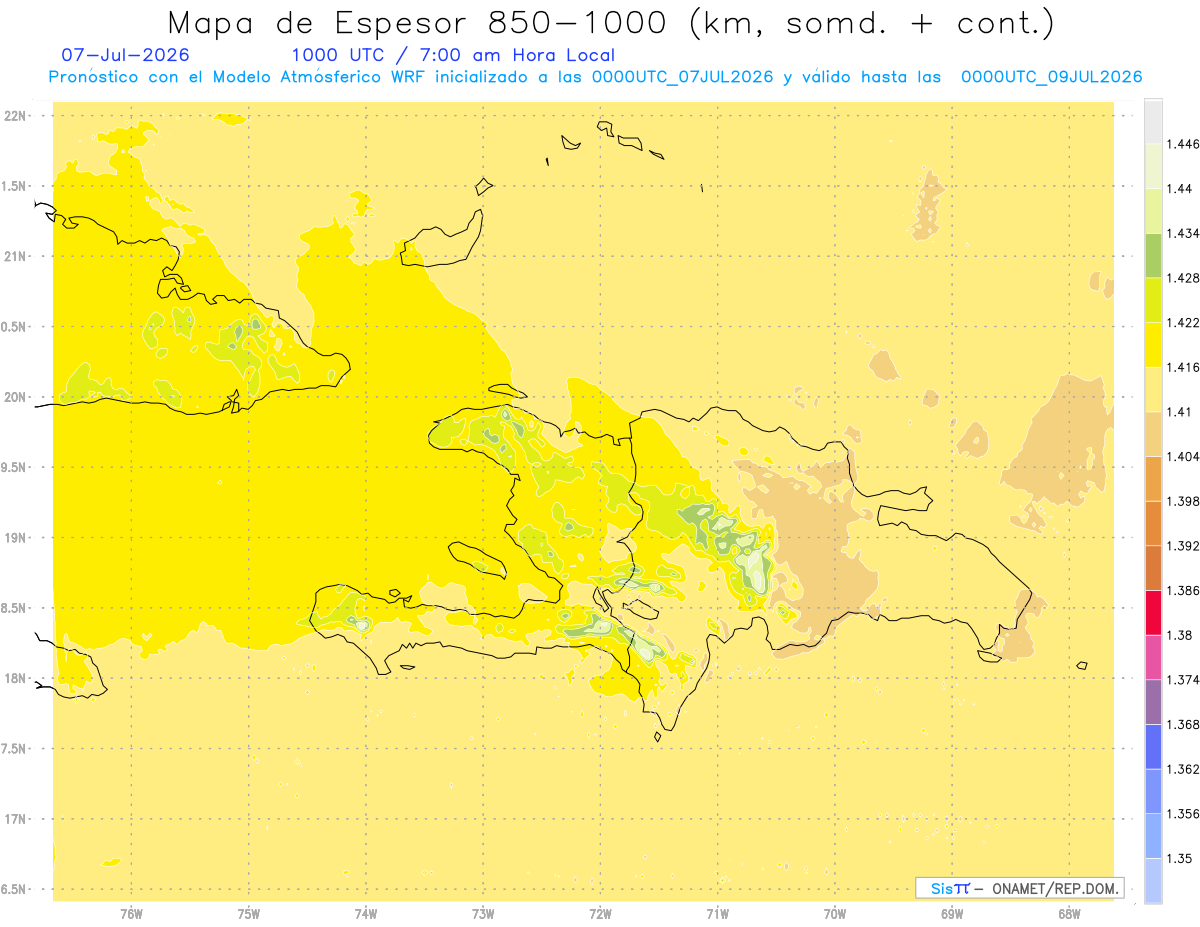This screenshot has height=927, width=1200.
Task: Select the 68W longitude label
Action: coord(1069,914)
